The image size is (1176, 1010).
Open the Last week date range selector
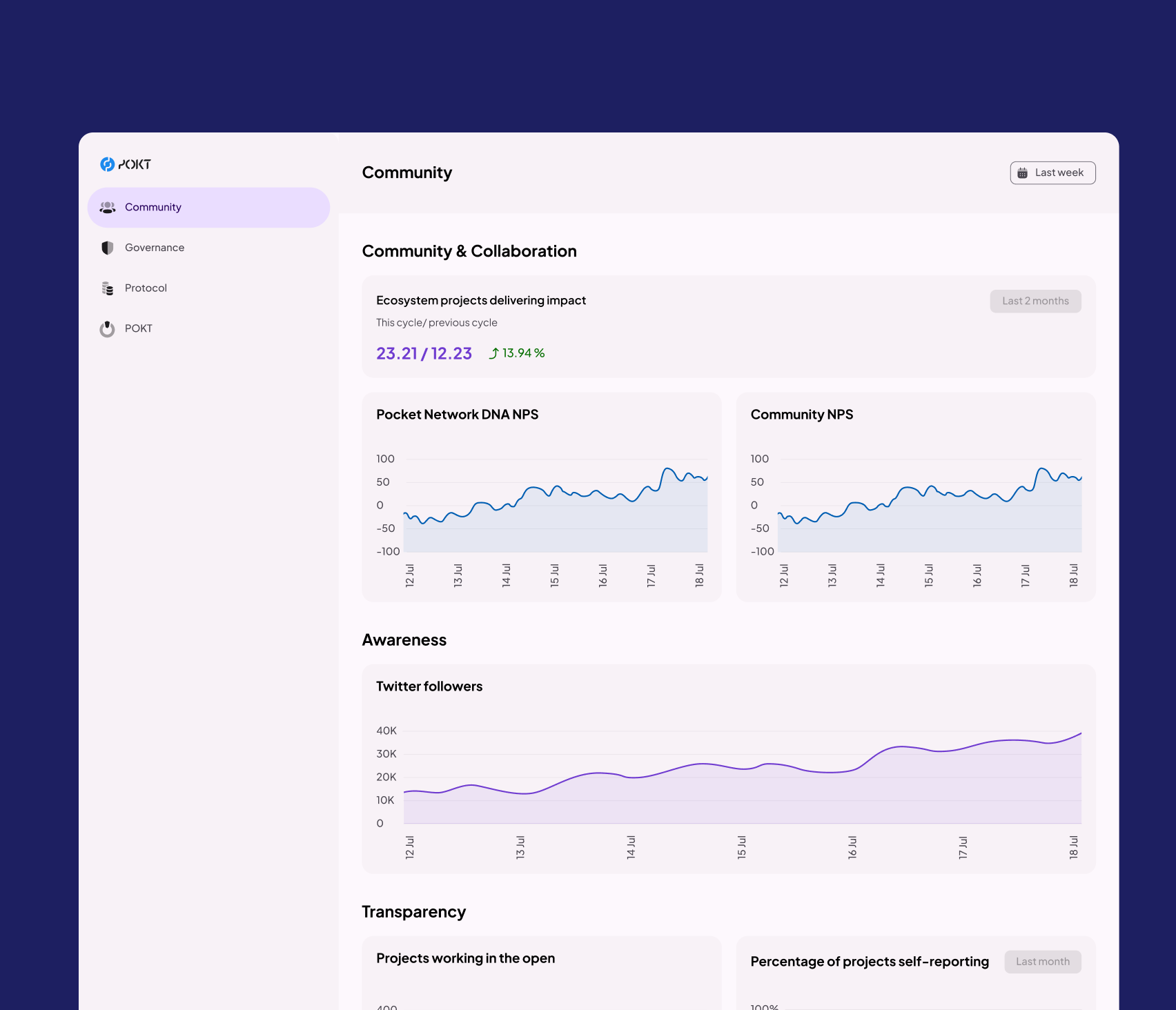tap(1052, 173)
